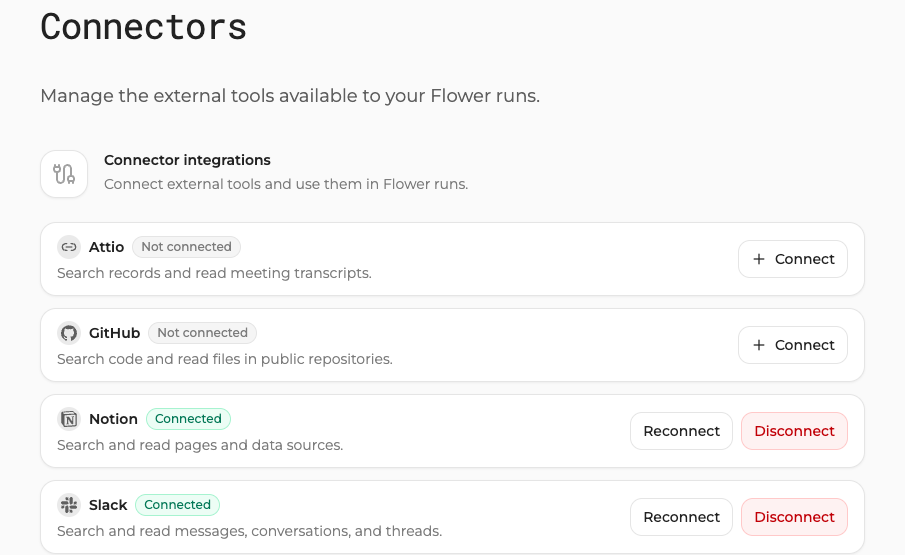The width and height of the screenshot is (905, 555).
Task: Click the Notion 'Connected' status badge
Action: [x=188, y=419]
